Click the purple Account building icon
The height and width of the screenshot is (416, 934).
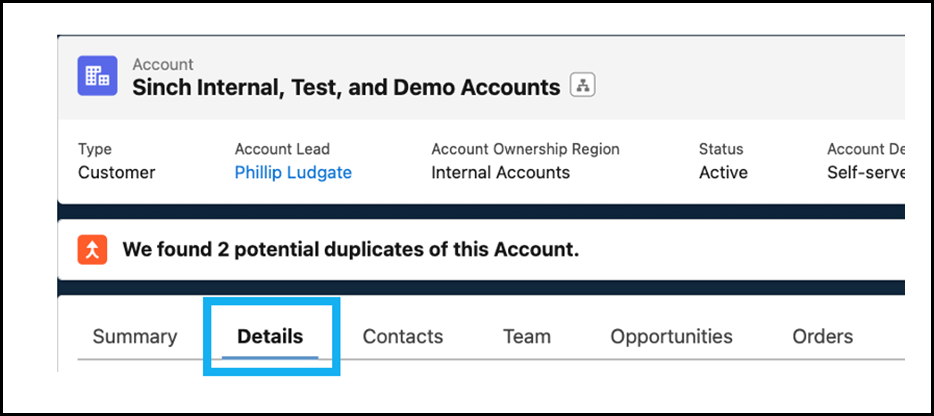[x=98, y=76]
